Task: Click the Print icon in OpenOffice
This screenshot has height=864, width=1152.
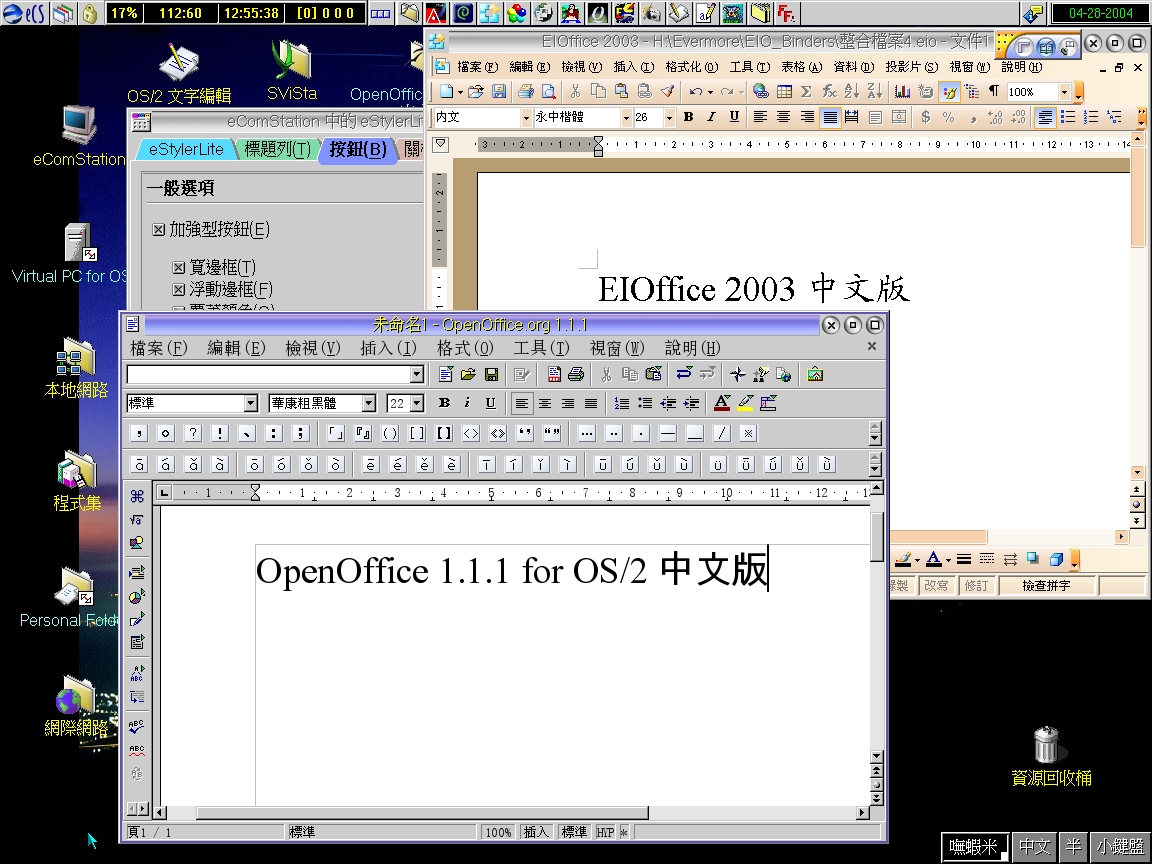Action: point(576,375)
